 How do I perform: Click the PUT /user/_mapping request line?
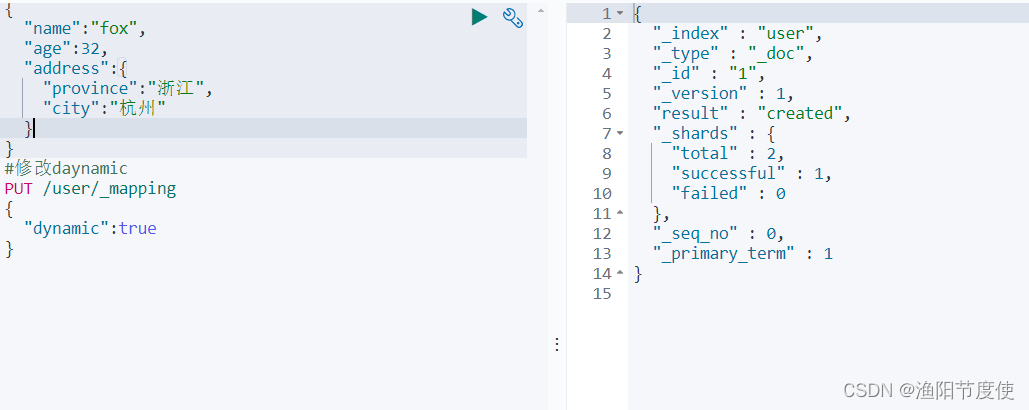(91, 189)
